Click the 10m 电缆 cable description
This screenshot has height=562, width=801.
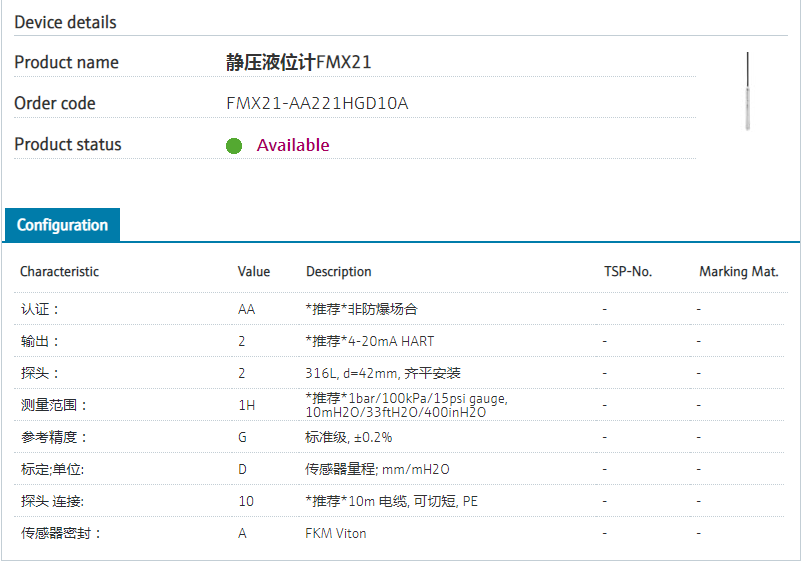point(391,501)
